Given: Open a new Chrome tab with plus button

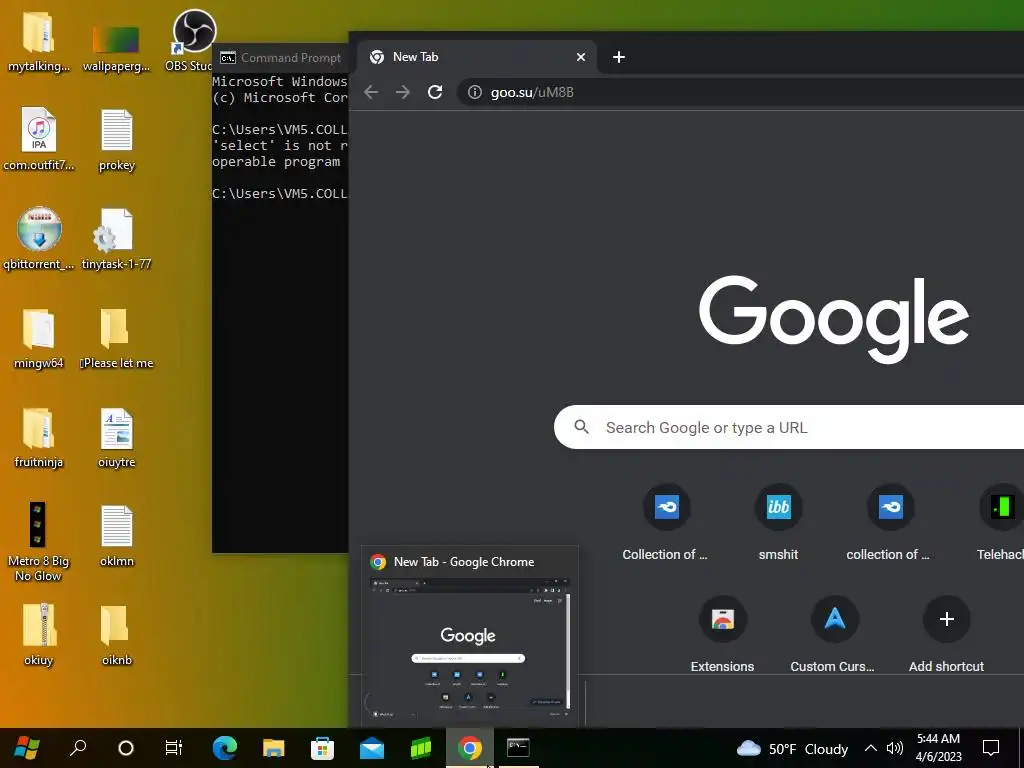Looking at the screenshot, I should [x=619, y=57].
